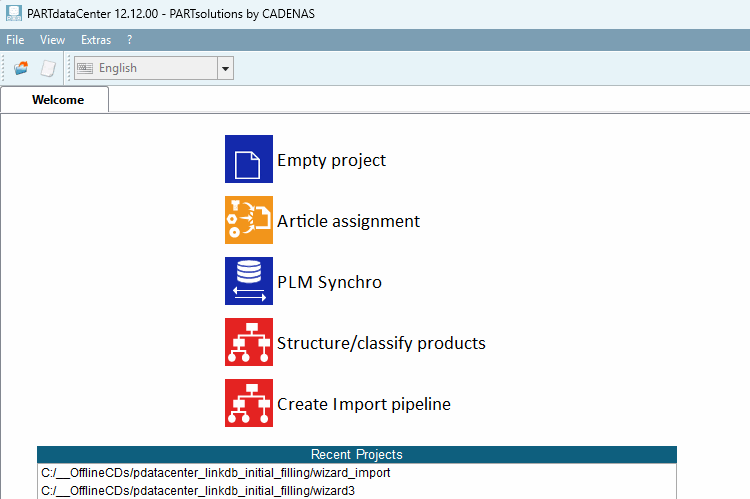Click the PARTdataCenter app icon in title bar
Image resolution: width=750 pixels, height=499 pixels.
click(13, 13)
